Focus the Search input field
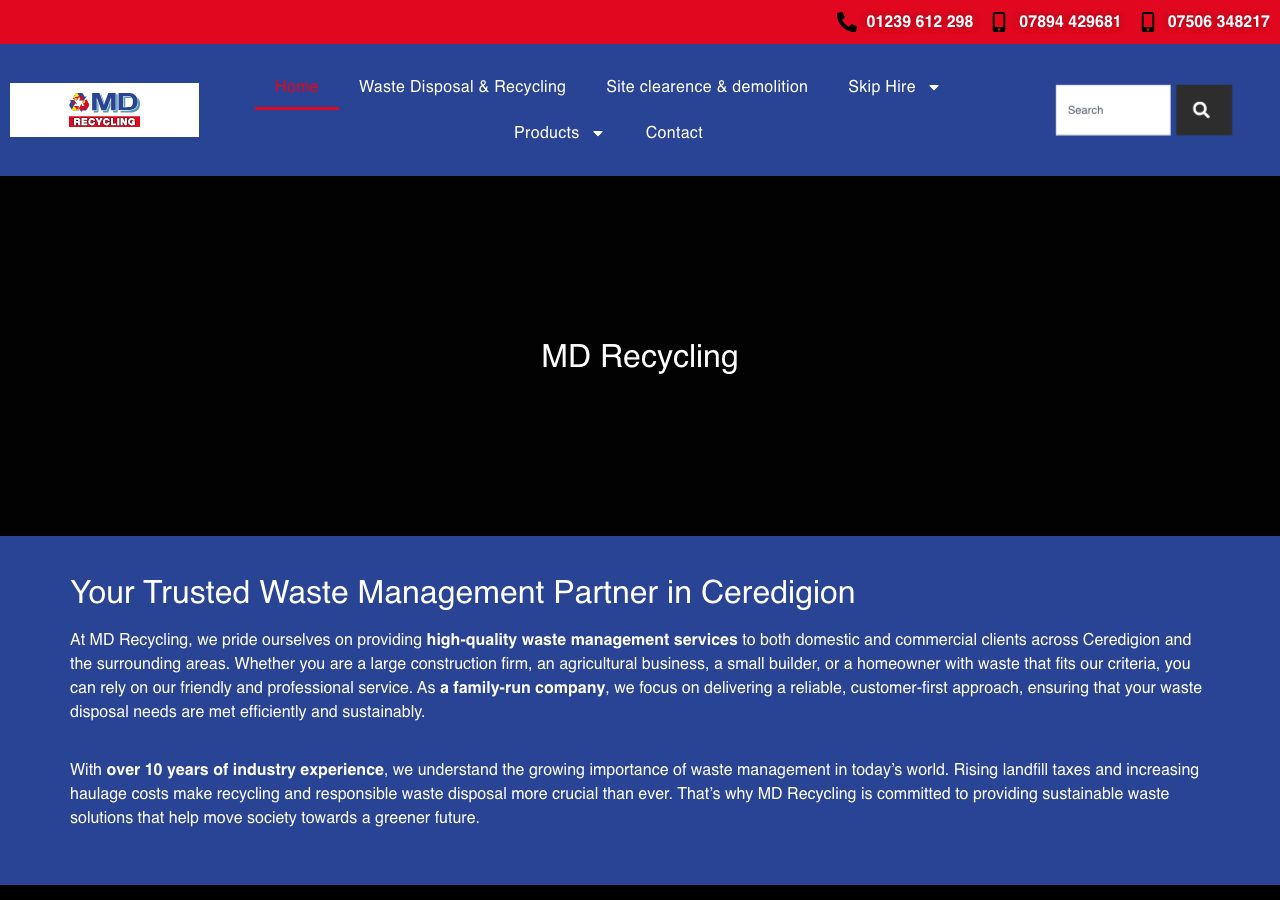The image size is (1280, 900). (1113, 110)
